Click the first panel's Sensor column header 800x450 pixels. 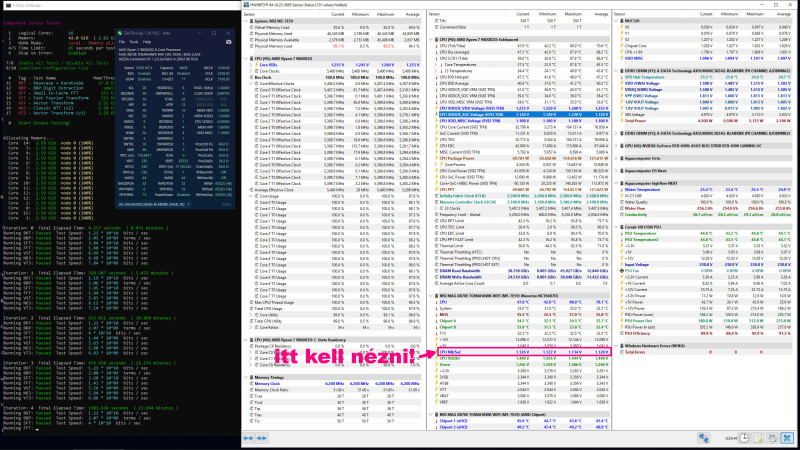click(249, 14)
